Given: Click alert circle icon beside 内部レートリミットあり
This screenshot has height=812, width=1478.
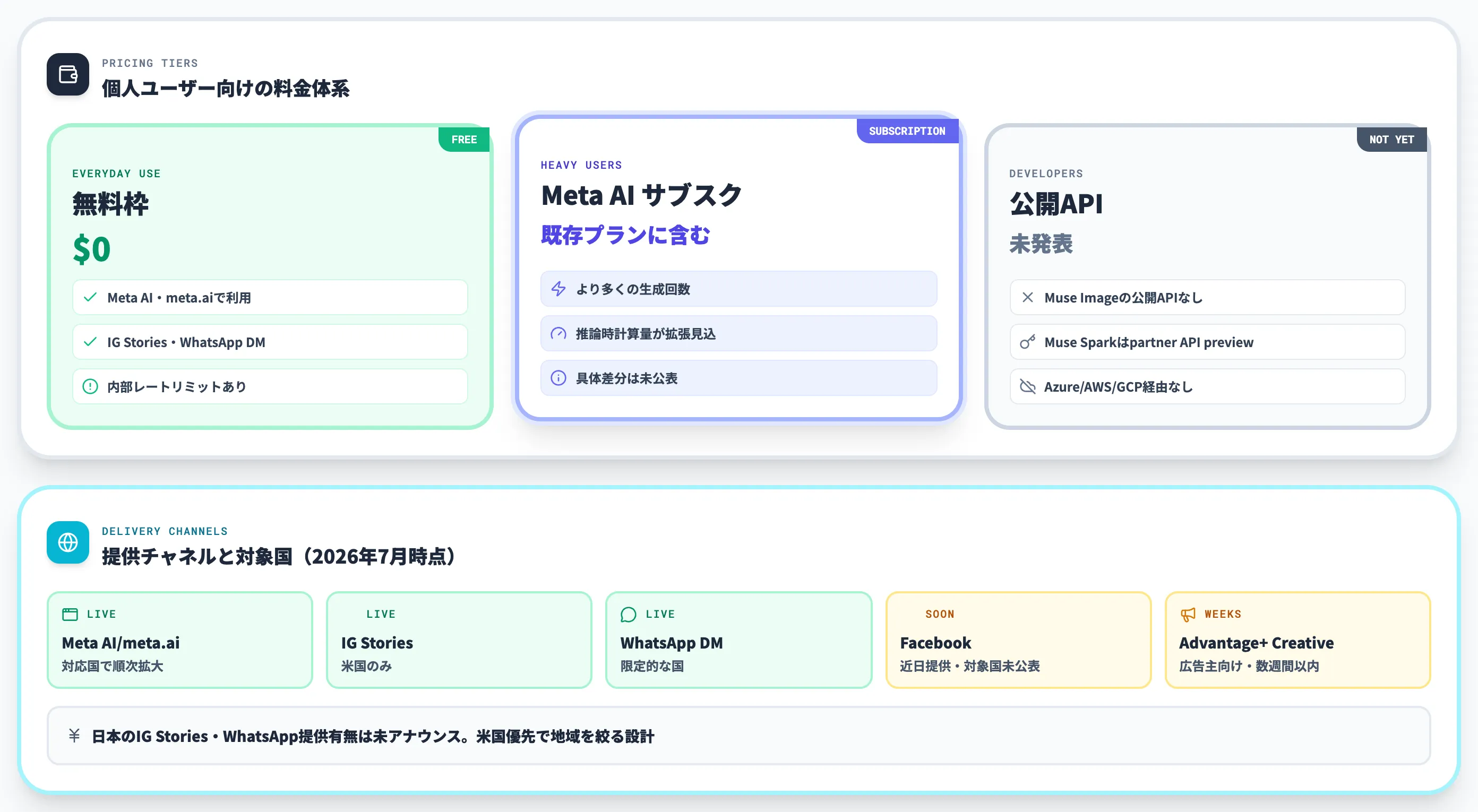Looking at the screenshot, I should (90, 386).
